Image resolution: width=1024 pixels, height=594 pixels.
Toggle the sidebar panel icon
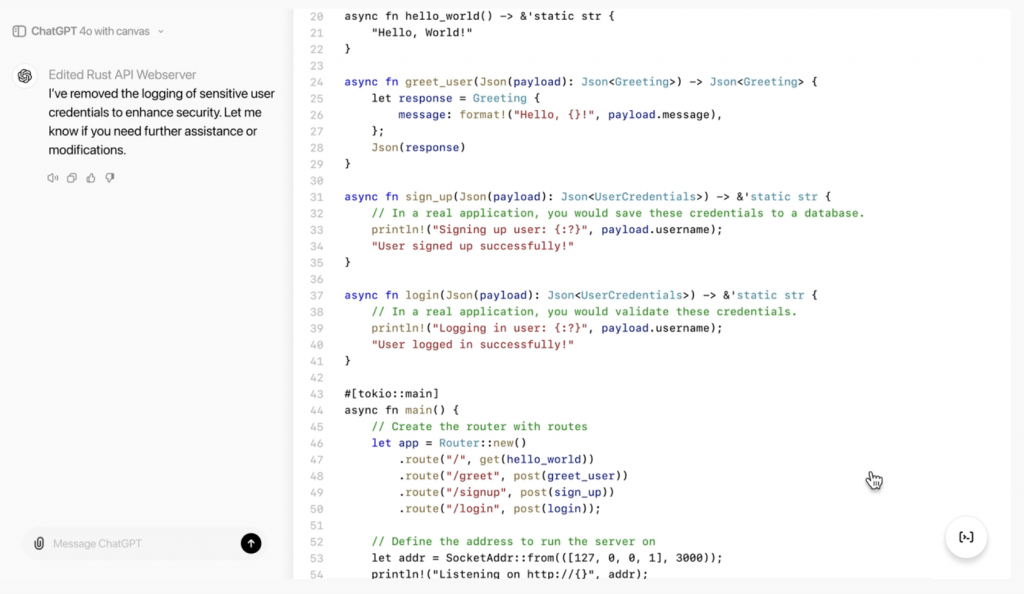coord(19,31)
